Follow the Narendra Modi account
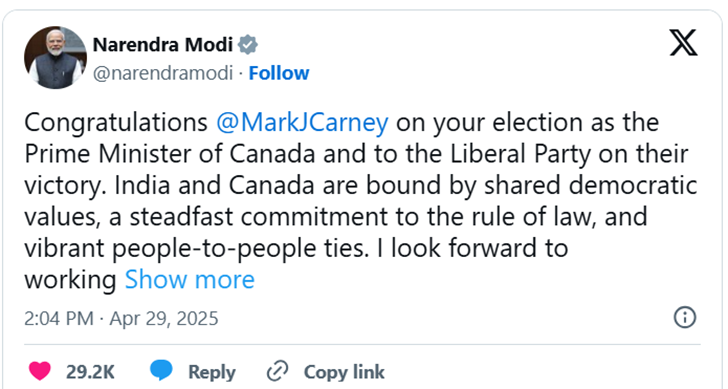The image size is (728, 389). point(279,73)
